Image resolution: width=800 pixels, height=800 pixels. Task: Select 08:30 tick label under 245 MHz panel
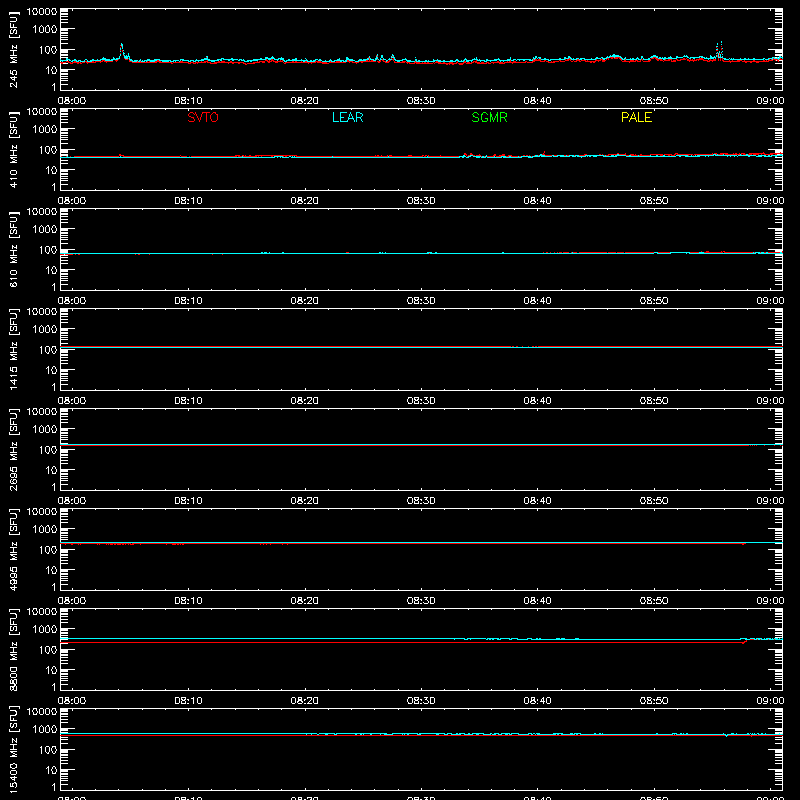(421, 101)
